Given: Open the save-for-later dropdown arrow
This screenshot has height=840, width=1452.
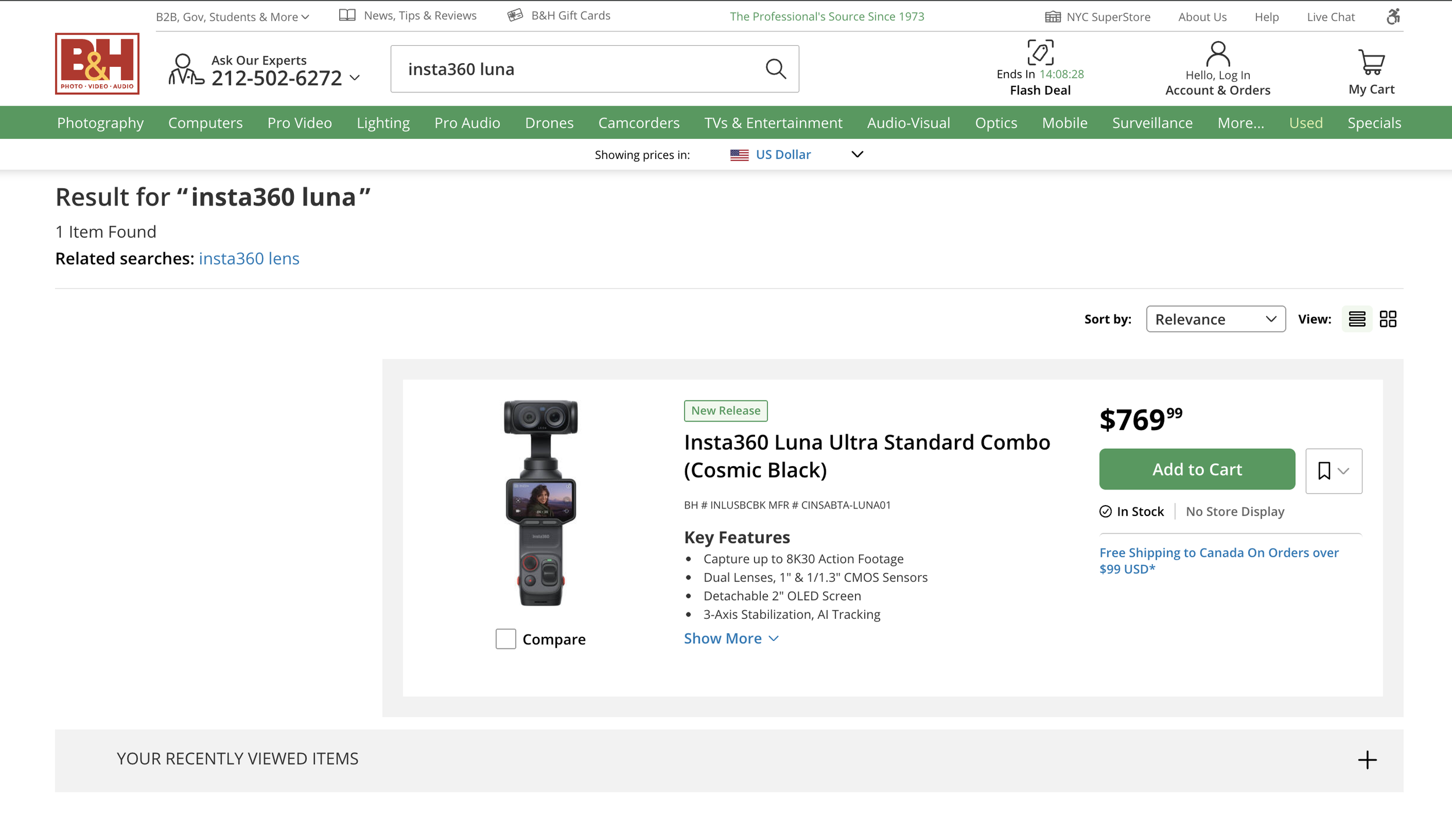Looking at the screenshot, I should point(1343,471).
